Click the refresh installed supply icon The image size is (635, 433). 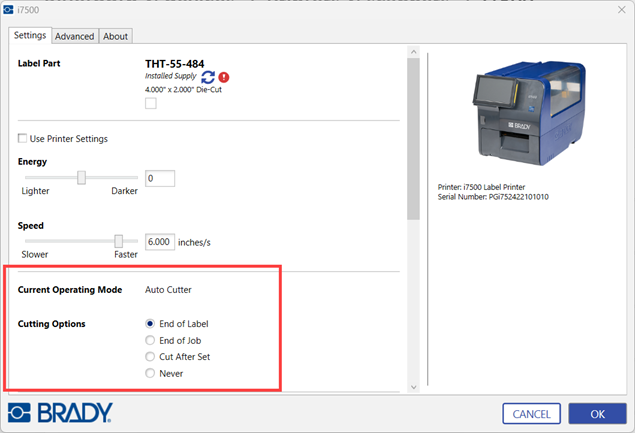point(208,76)
